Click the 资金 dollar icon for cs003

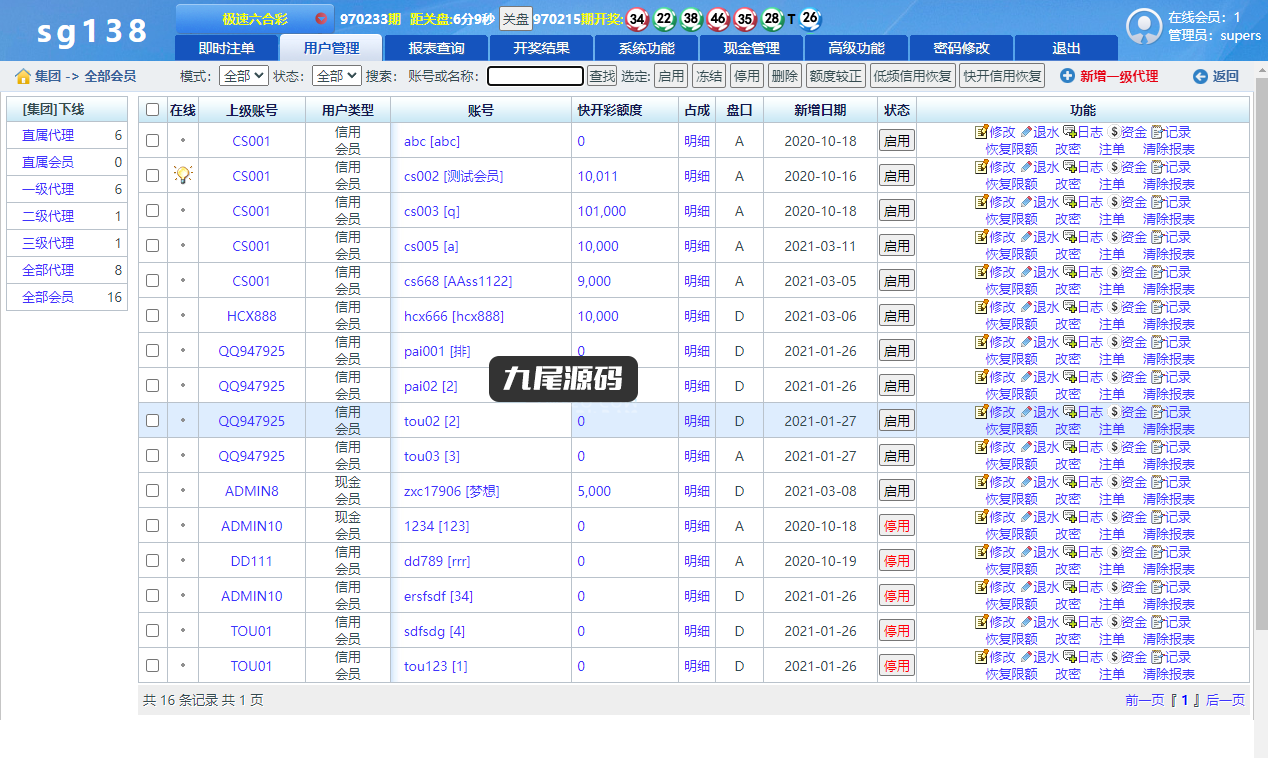click(x=1114, y=202)
